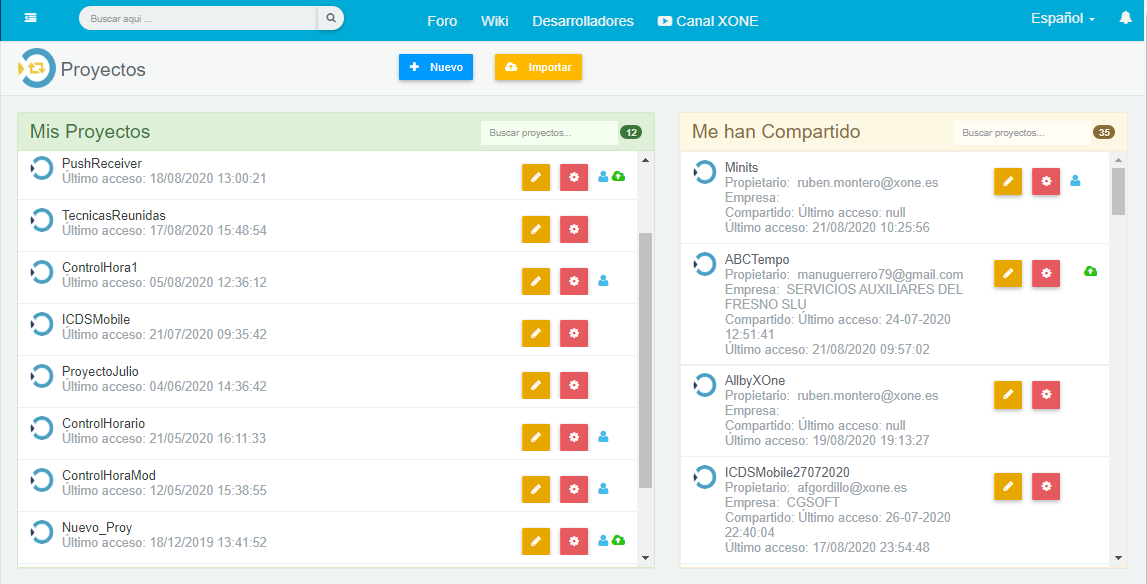Screen dimensions: 1147x584
Task: Open settings gear for ICDSMobile27072020
Action: pyautogui.click(x=1046, y=486)
